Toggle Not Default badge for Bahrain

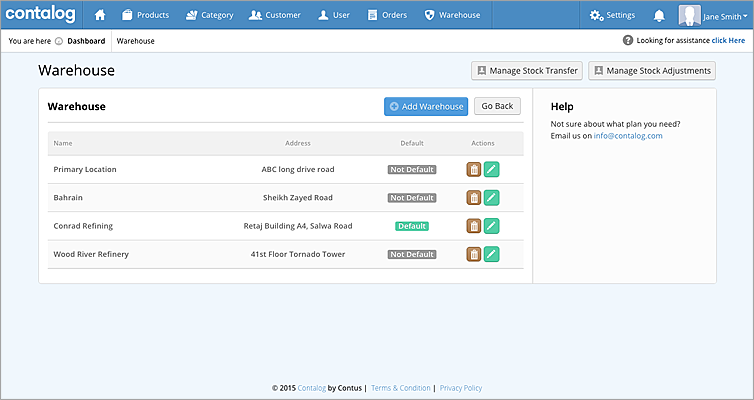412,198
